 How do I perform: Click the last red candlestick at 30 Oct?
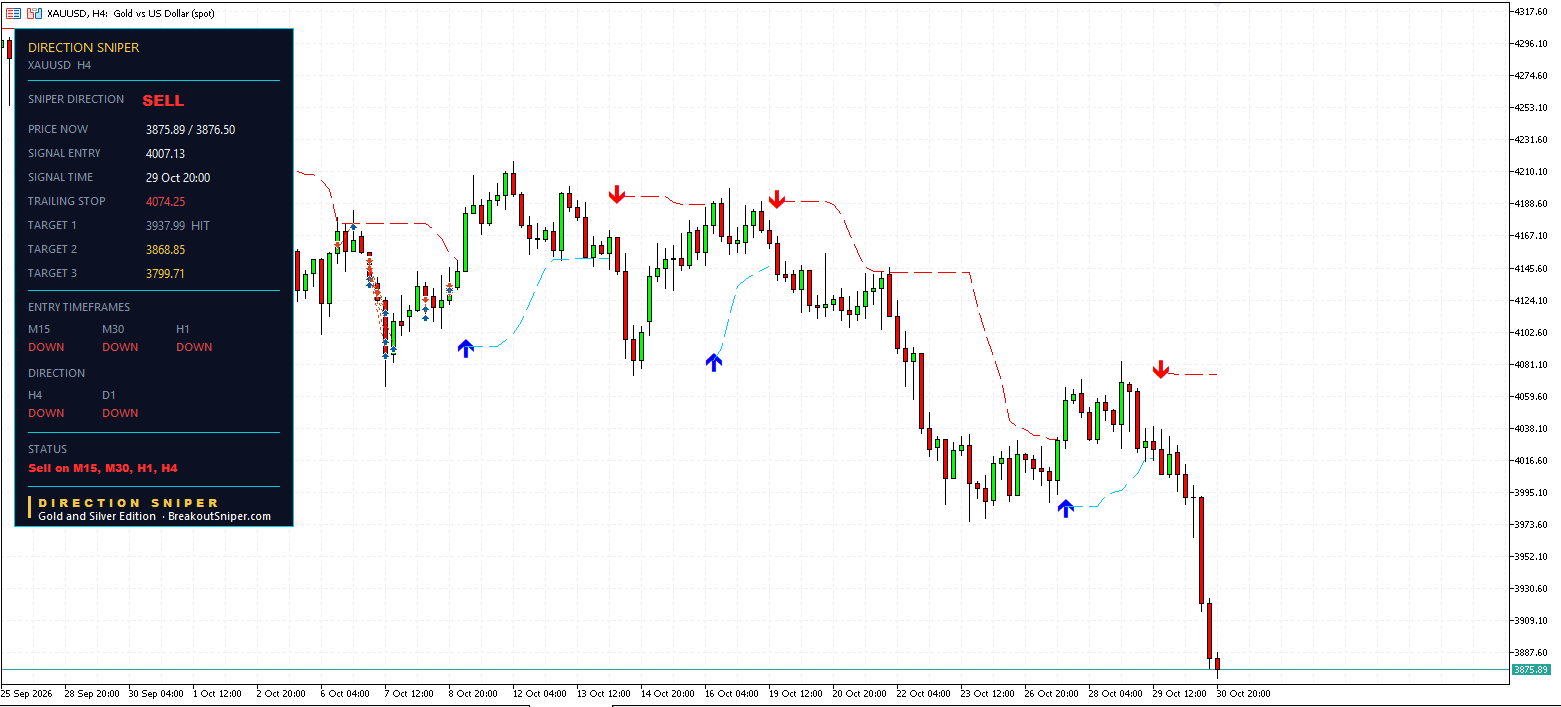coord(1217,664)
